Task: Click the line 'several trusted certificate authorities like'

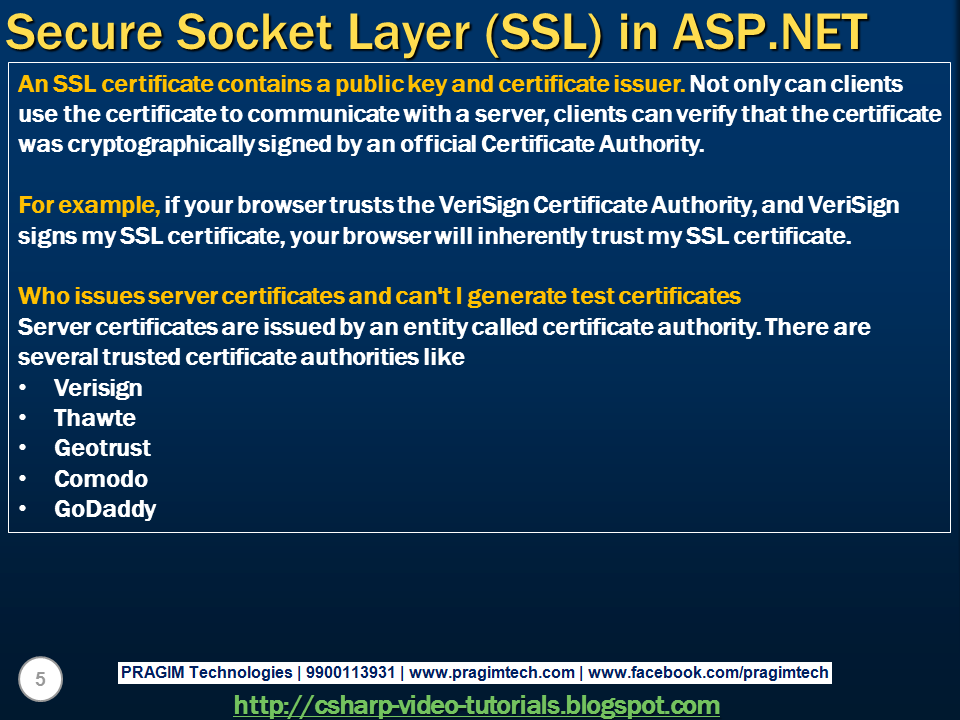Action: 241,358
